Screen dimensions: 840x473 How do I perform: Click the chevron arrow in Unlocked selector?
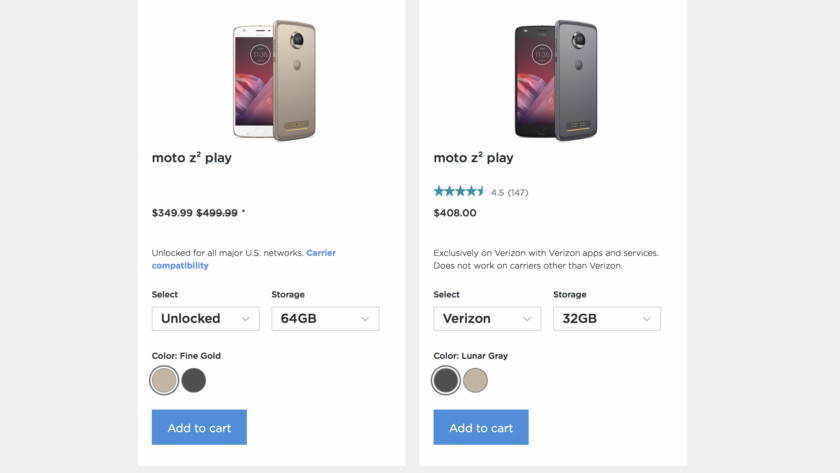pos(245,319)
